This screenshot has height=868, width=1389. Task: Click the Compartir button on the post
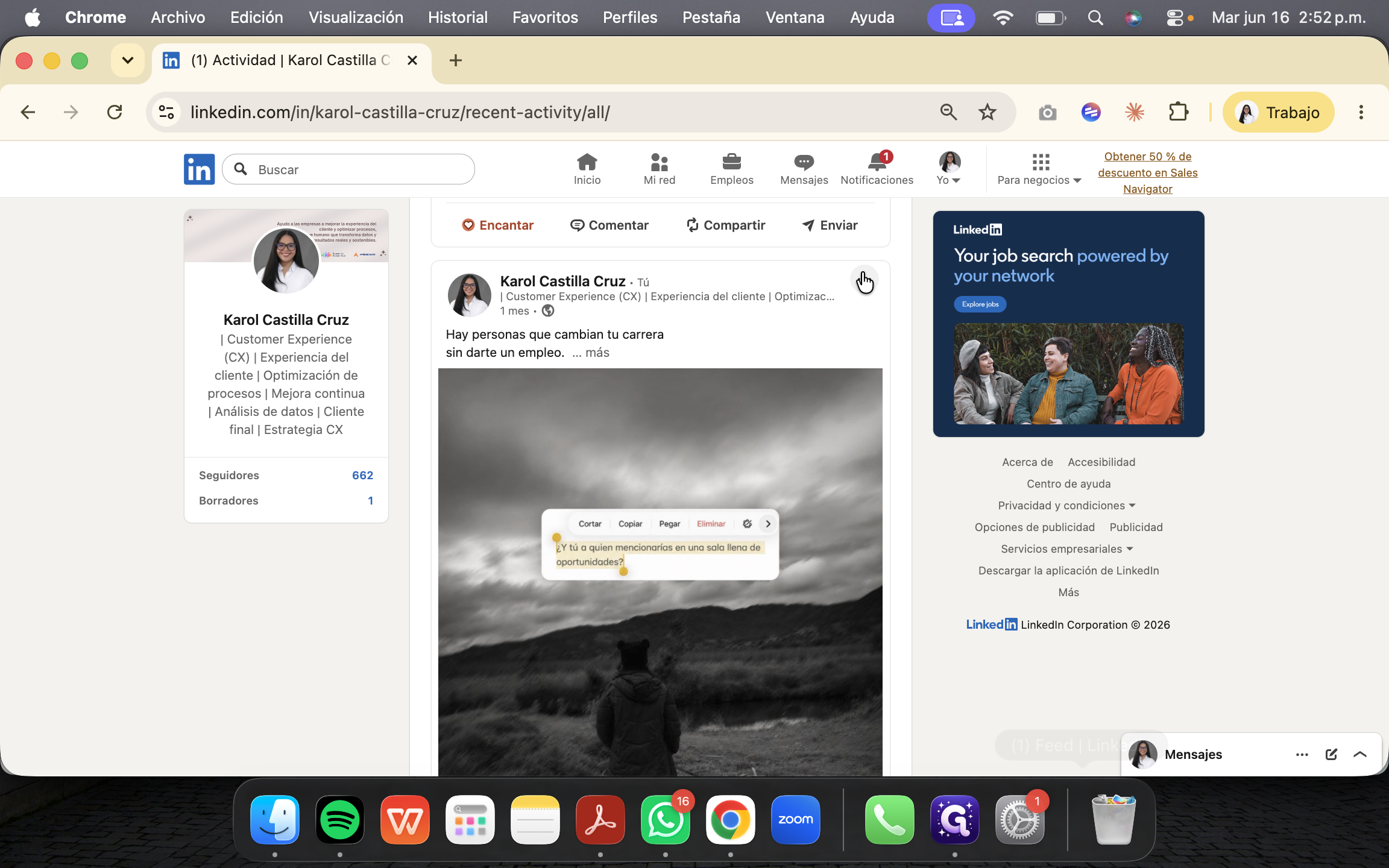pos(725,225)
